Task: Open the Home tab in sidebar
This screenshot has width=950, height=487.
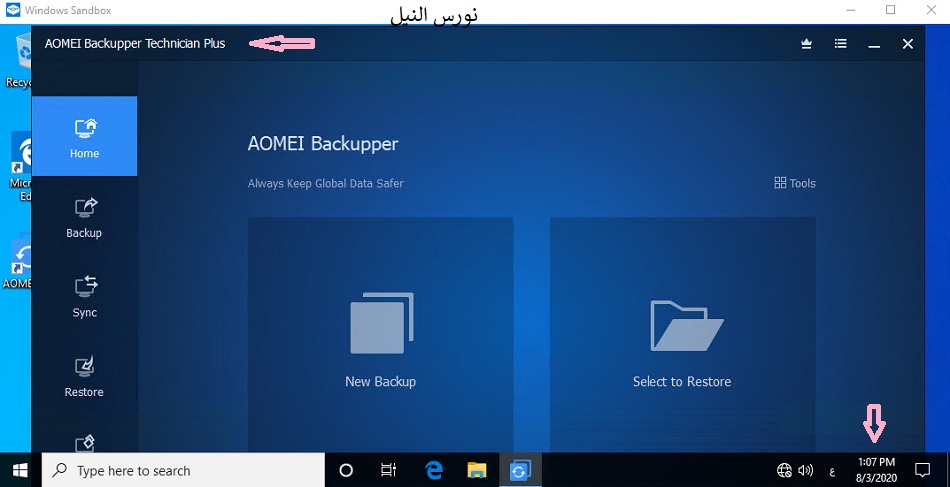Action: (84, 136)
